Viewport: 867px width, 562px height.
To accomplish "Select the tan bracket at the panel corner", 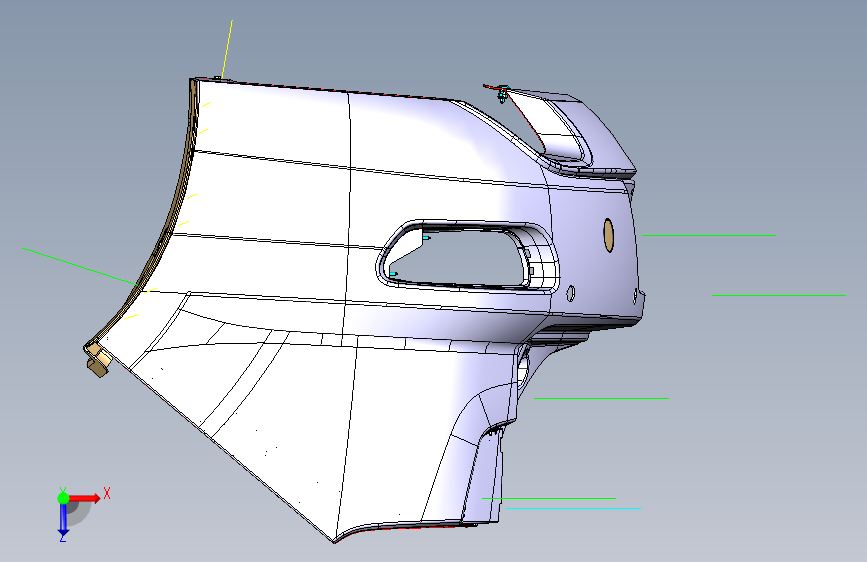I will tap(97, 359).
